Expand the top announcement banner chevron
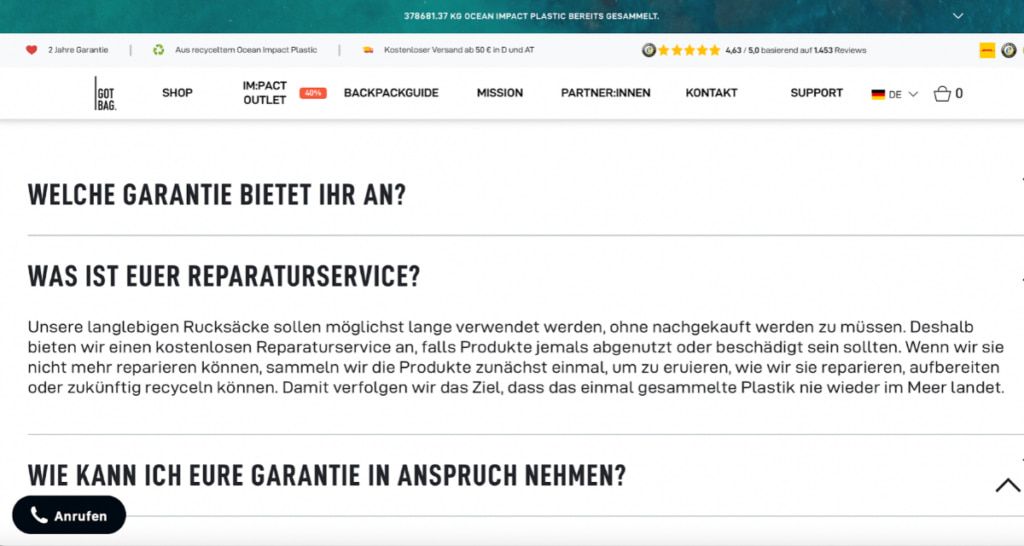Screen dimensions: 1024x546 (x=958, y=16)
